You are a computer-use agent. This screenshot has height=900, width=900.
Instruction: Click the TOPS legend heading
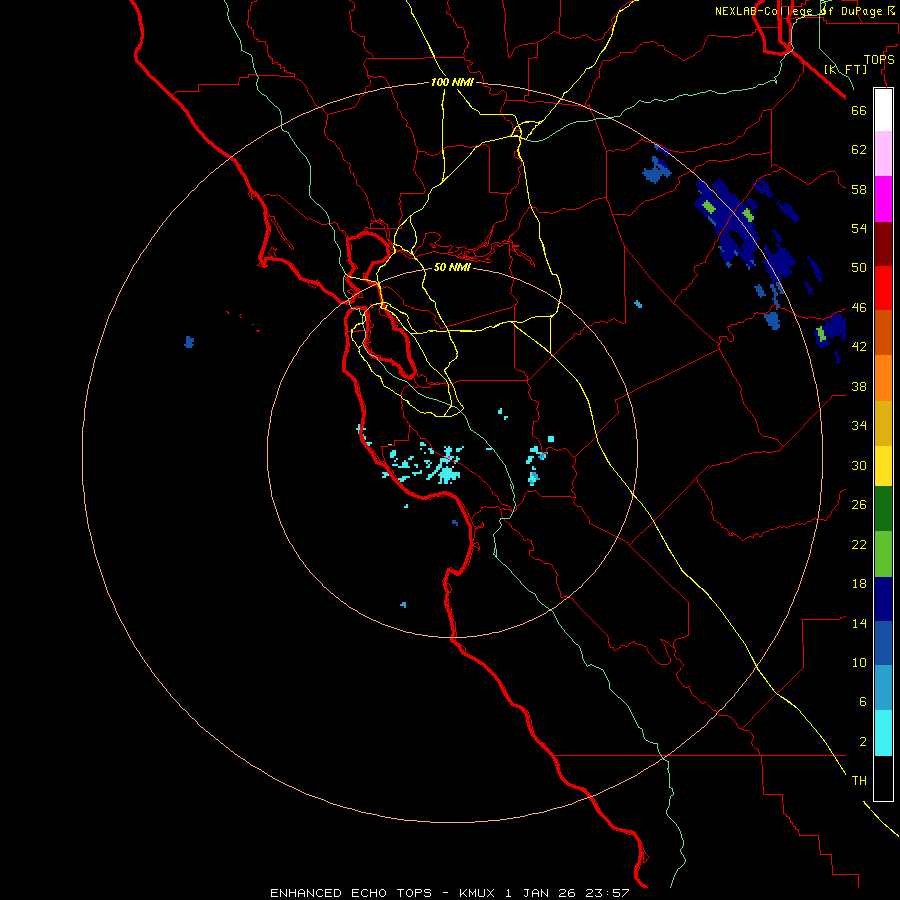click(879, 60)
